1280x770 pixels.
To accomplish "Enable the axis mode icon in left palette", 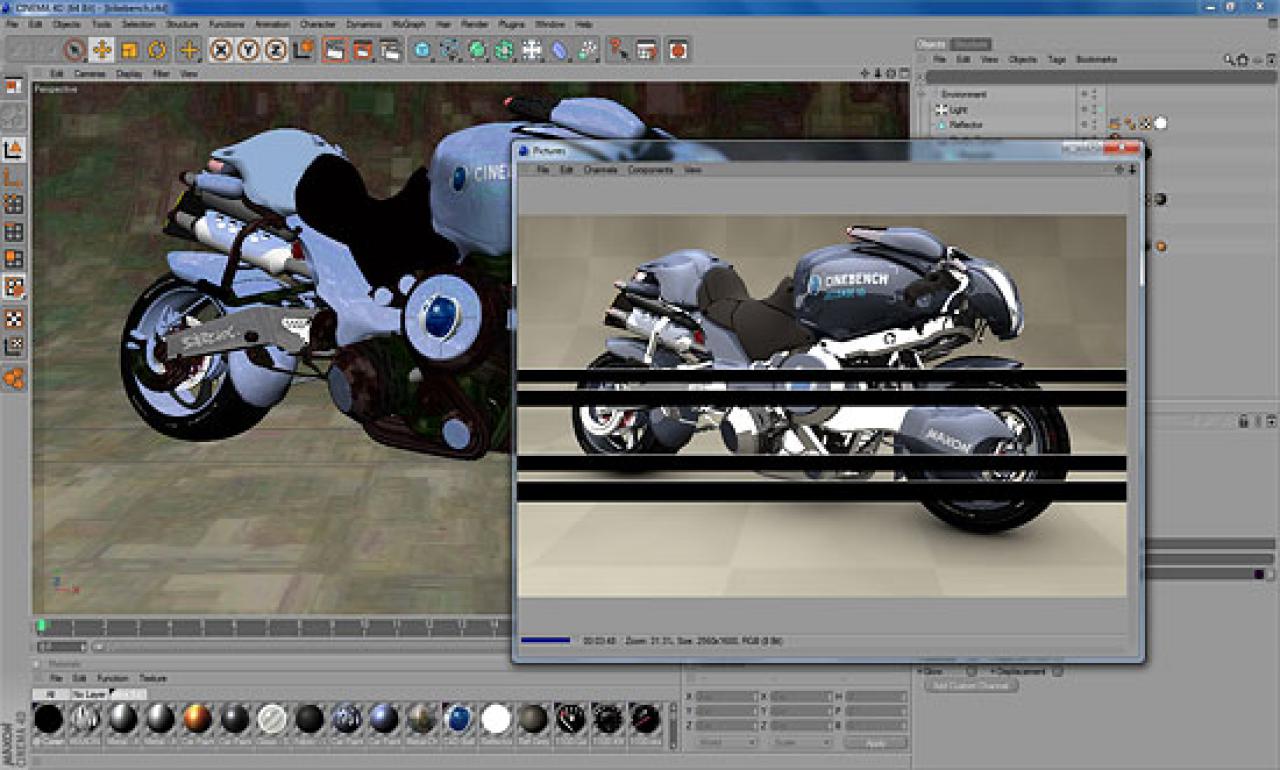I will pyautogui.click(x=13, y=178).
